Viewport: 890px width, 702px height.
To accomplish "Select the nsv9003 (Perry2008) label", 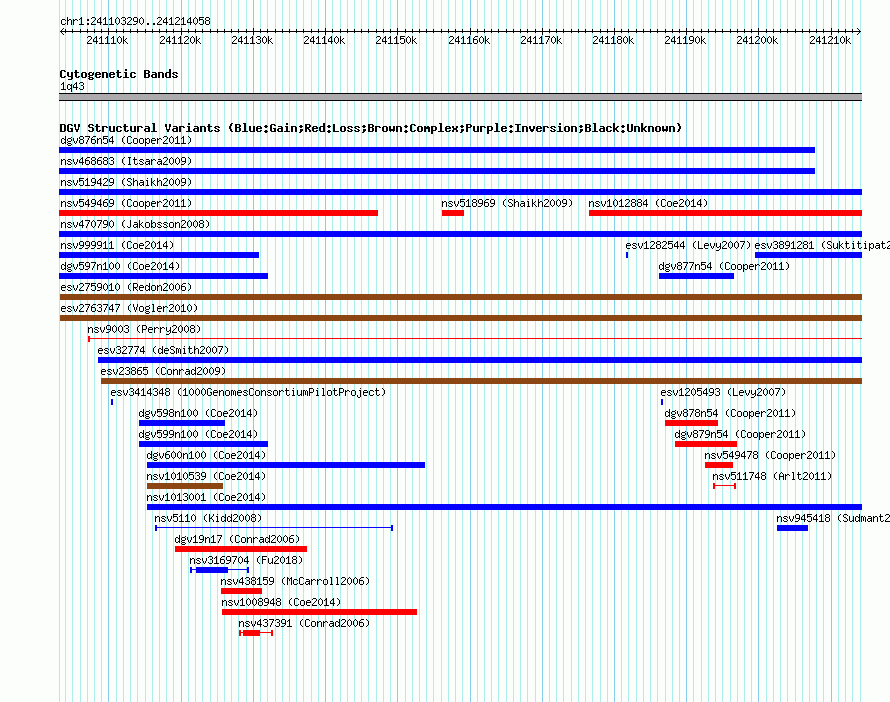I will point(144,329).
